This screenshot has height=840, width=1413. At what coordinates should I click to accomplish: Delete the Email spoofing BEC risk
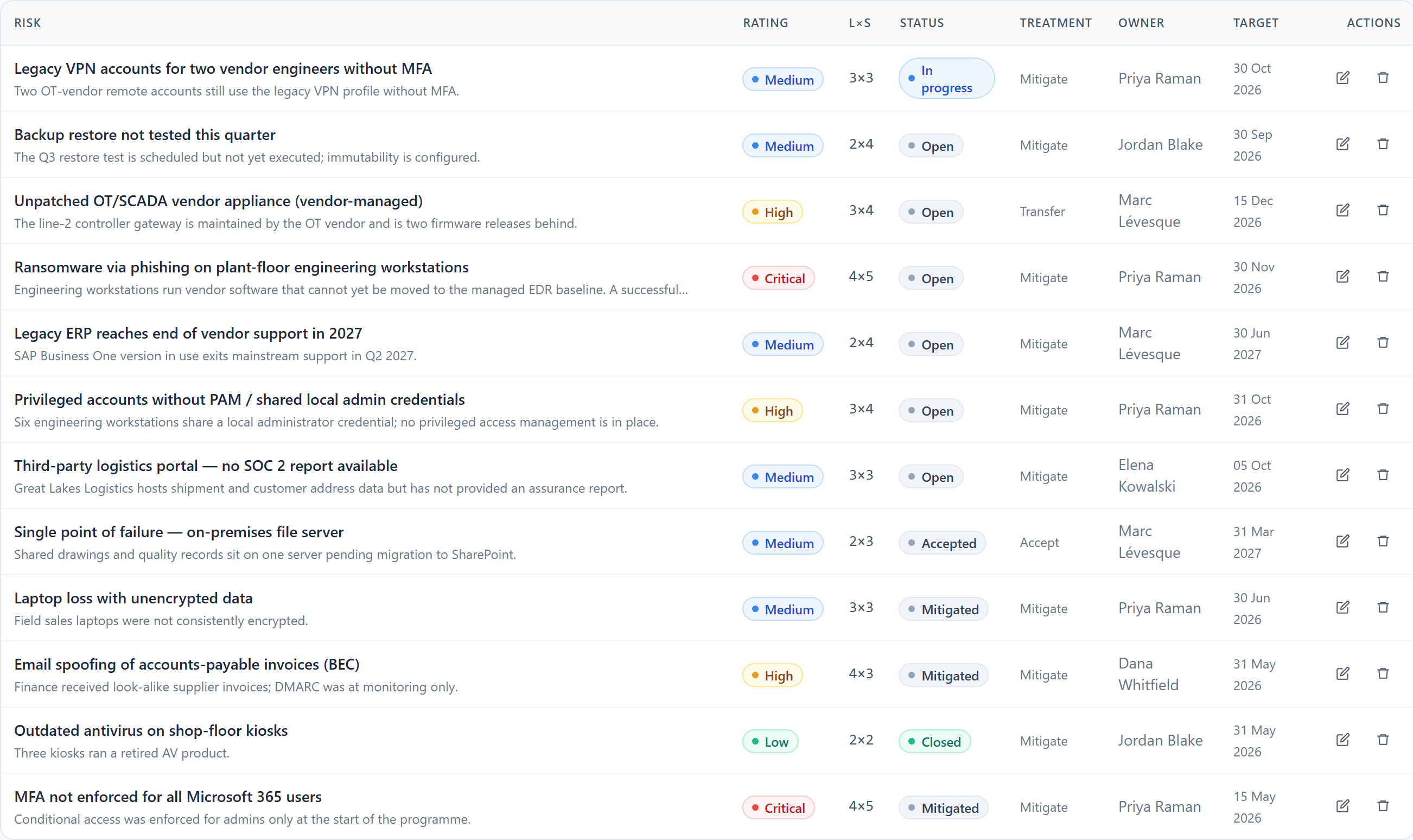(x=1383, y=674)
